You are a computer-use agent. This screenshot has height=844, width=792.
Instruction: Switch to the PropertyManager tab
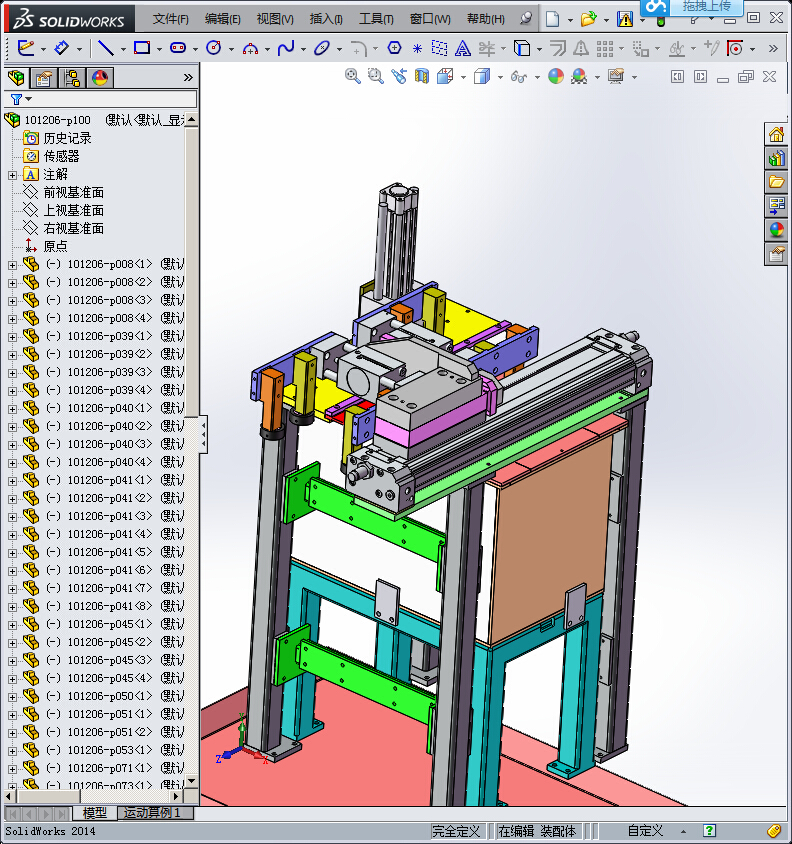(x=44, y=78)
